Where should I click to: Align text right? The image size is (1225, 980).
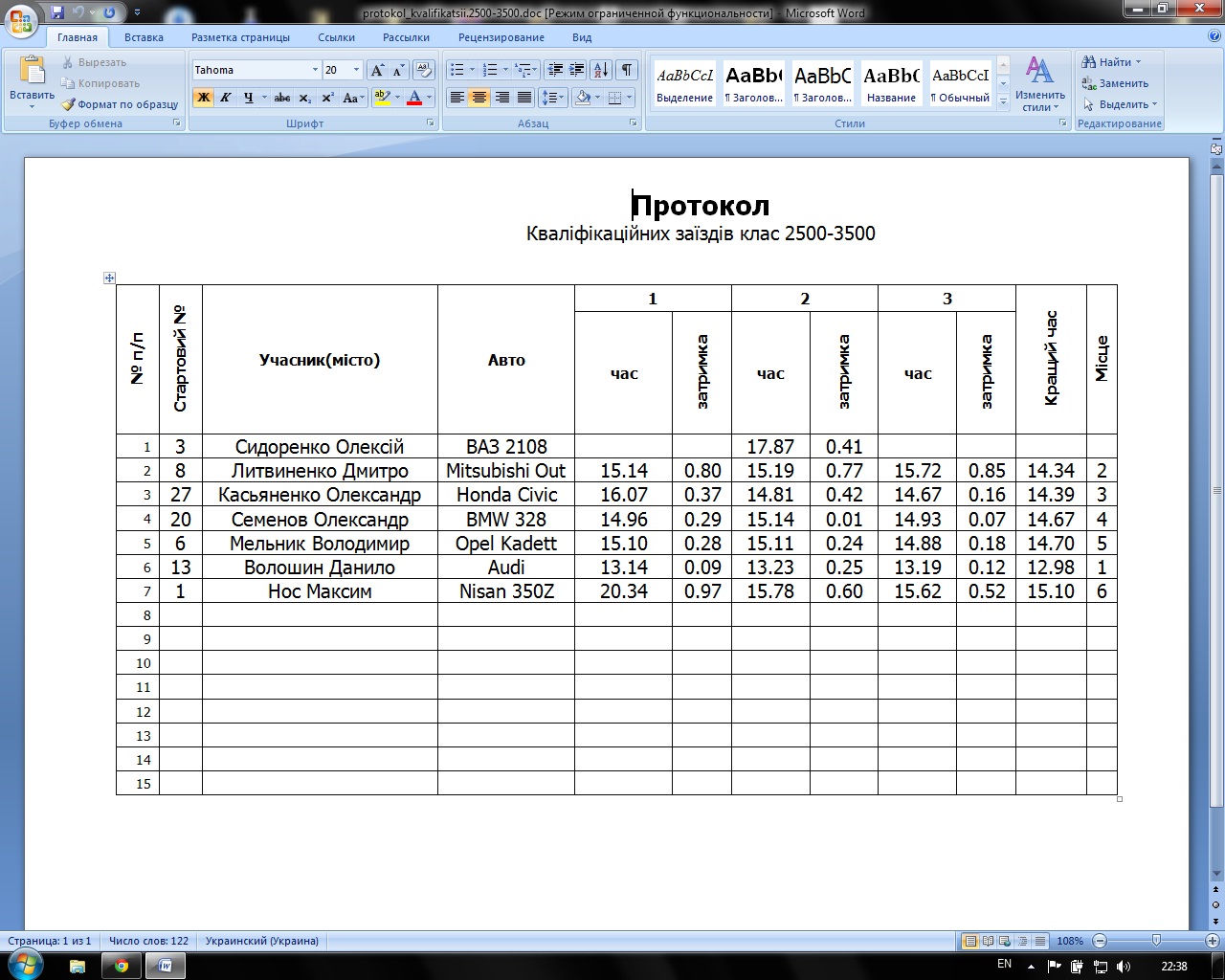point(501,98)
